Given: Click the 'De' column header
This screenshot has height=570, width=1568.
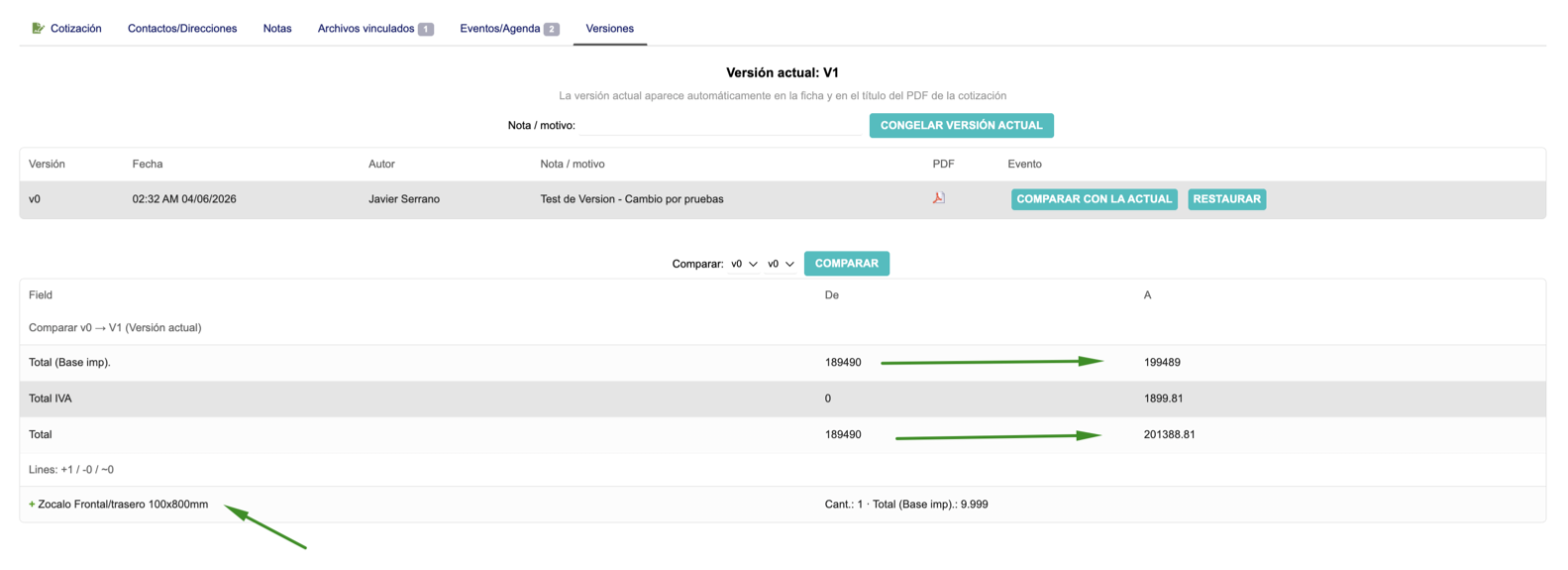Looking at the screenshot, I should pyautogui.click(x=832, y=294).
